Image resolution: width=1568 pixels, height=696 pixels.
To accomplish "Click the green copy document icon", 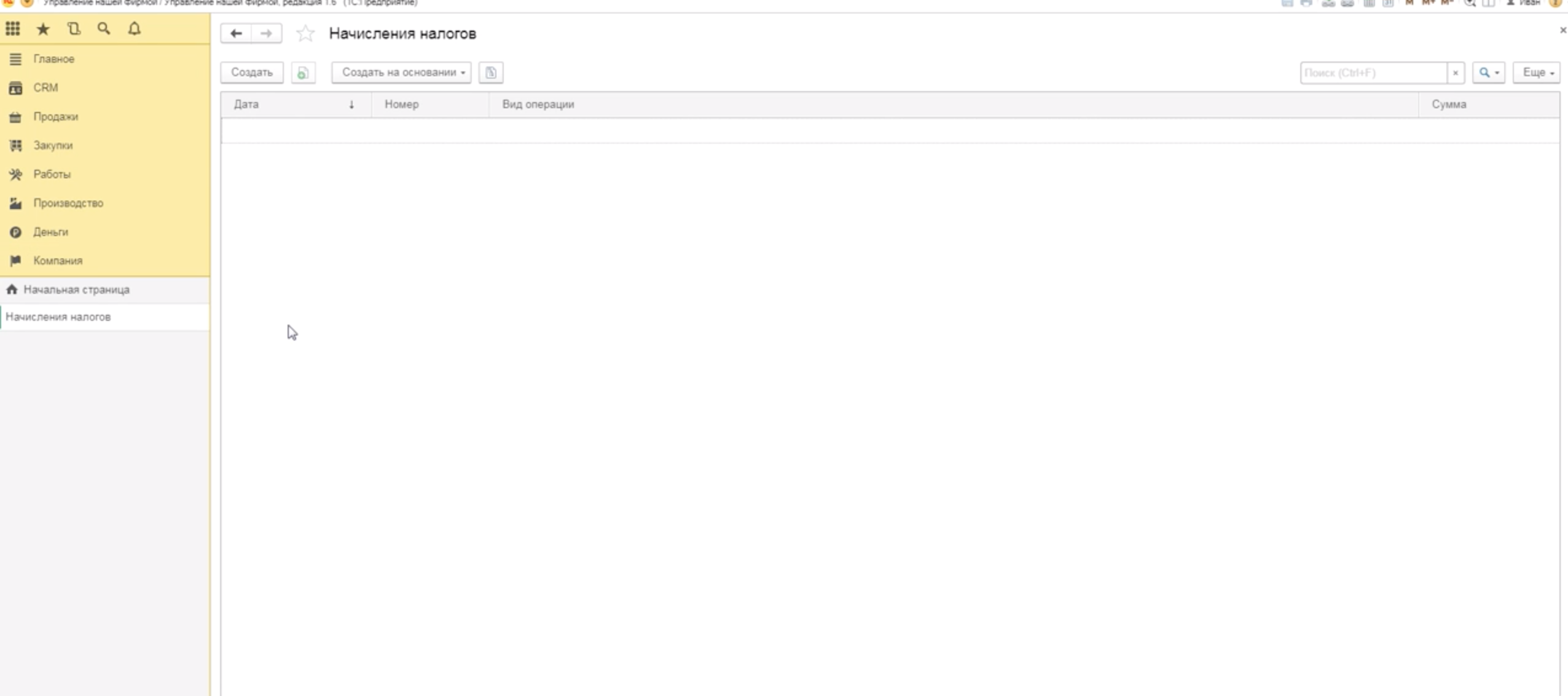I will 303,73.
